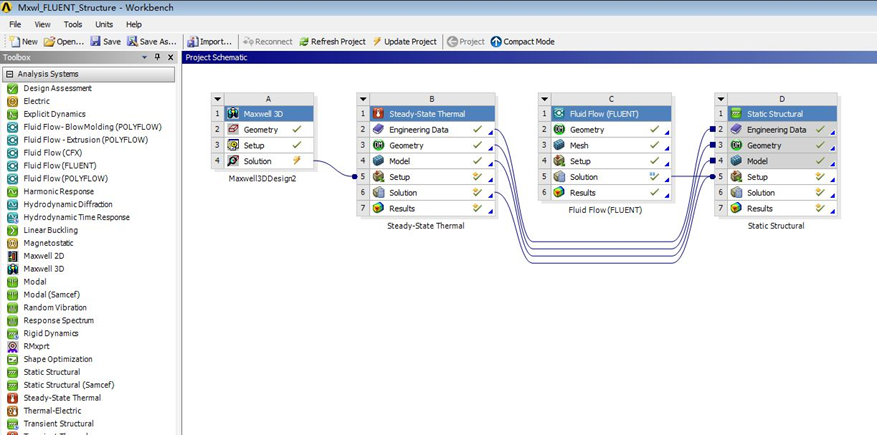The width and height of the screenshot is (877, 435).
Task: Choose Fluid Flow (FLUENT) toolbox item
Action: 59,166
